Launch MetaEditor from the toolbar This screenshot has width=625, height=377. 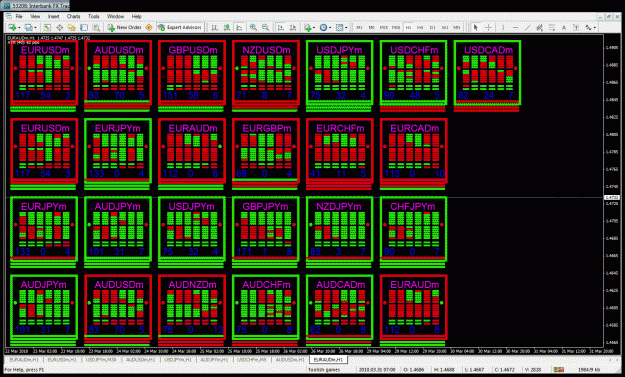[149, 27]
